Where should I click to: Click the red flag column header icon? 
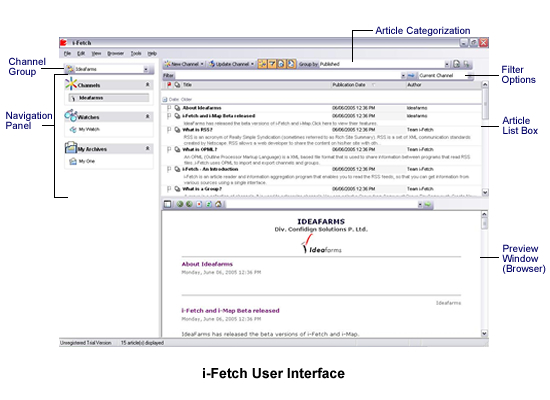tap(169, 85)
